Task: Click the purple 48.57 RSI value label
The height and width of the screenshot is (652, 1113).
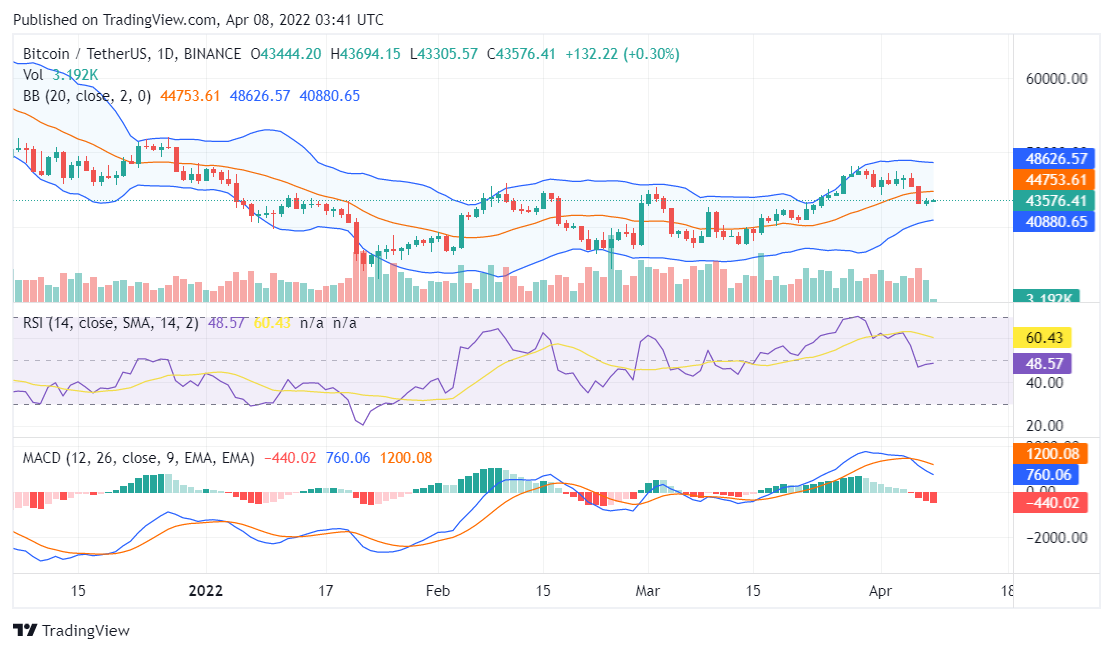Action: [x=1046, y=363]
